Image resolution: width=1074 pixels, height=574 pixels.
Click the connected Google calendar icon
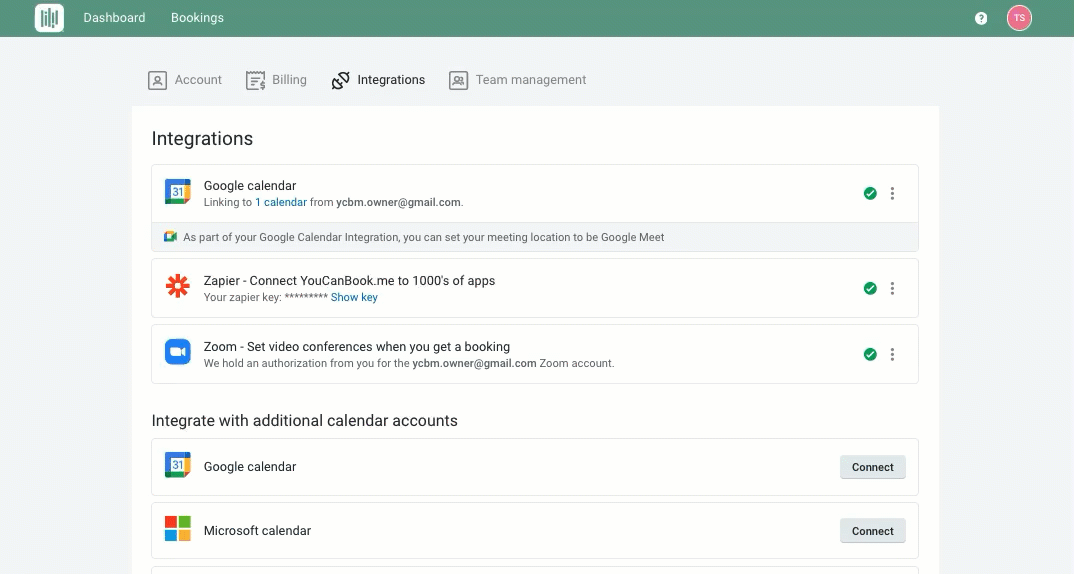pyautogui.click(x=177, y=192)
